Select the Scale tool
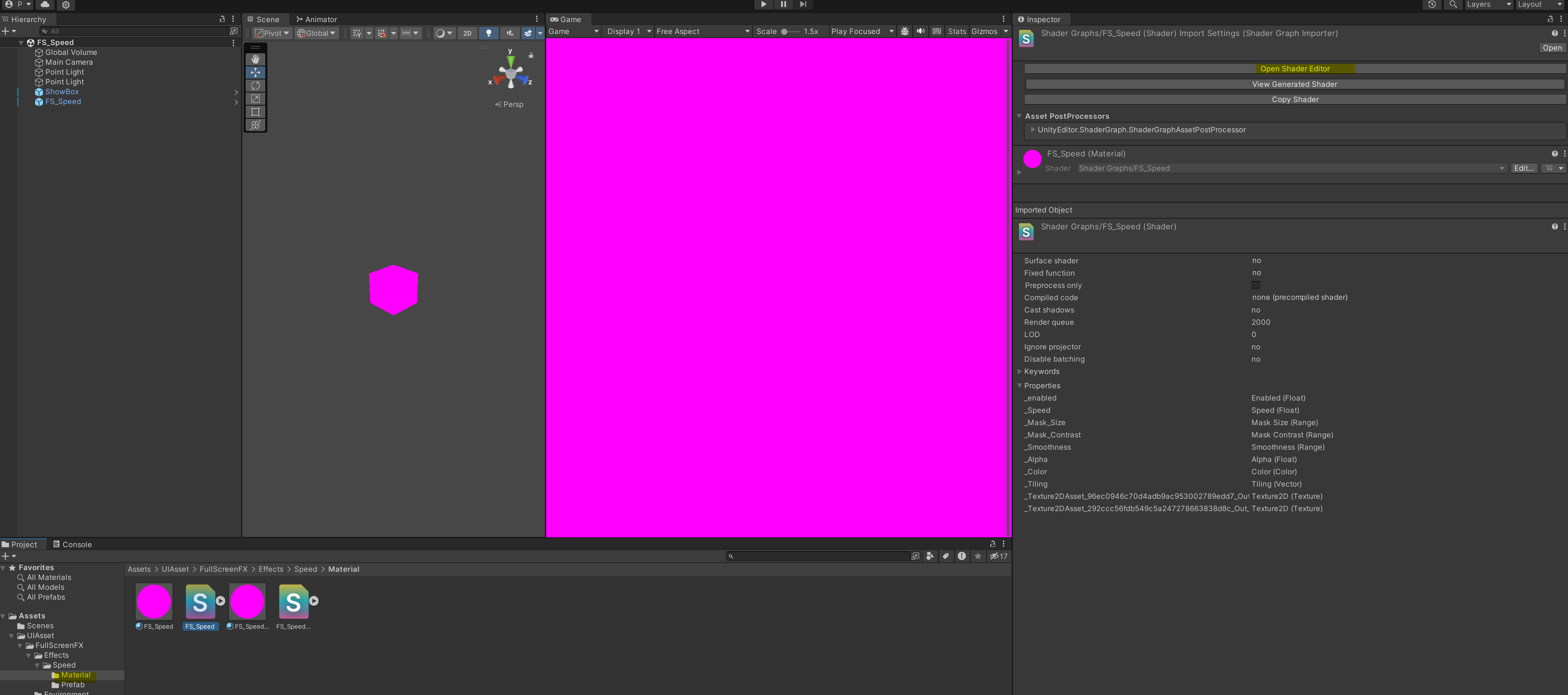 [255, 99]
